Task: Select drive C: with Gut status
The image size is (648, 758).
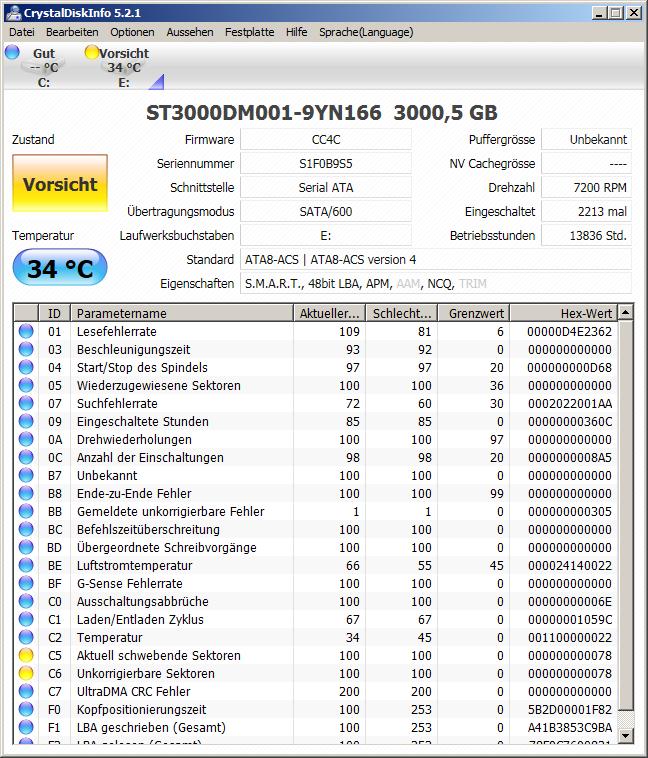Action: click(44, 68)
